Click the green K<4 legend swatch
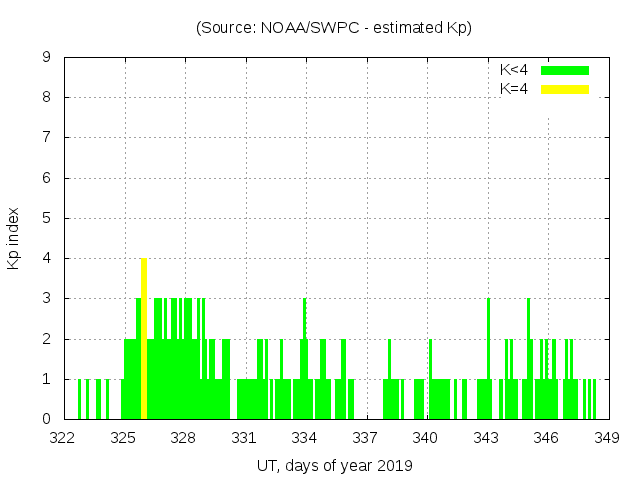This screenshot has height=480, width=640. (x=565, y=70)
